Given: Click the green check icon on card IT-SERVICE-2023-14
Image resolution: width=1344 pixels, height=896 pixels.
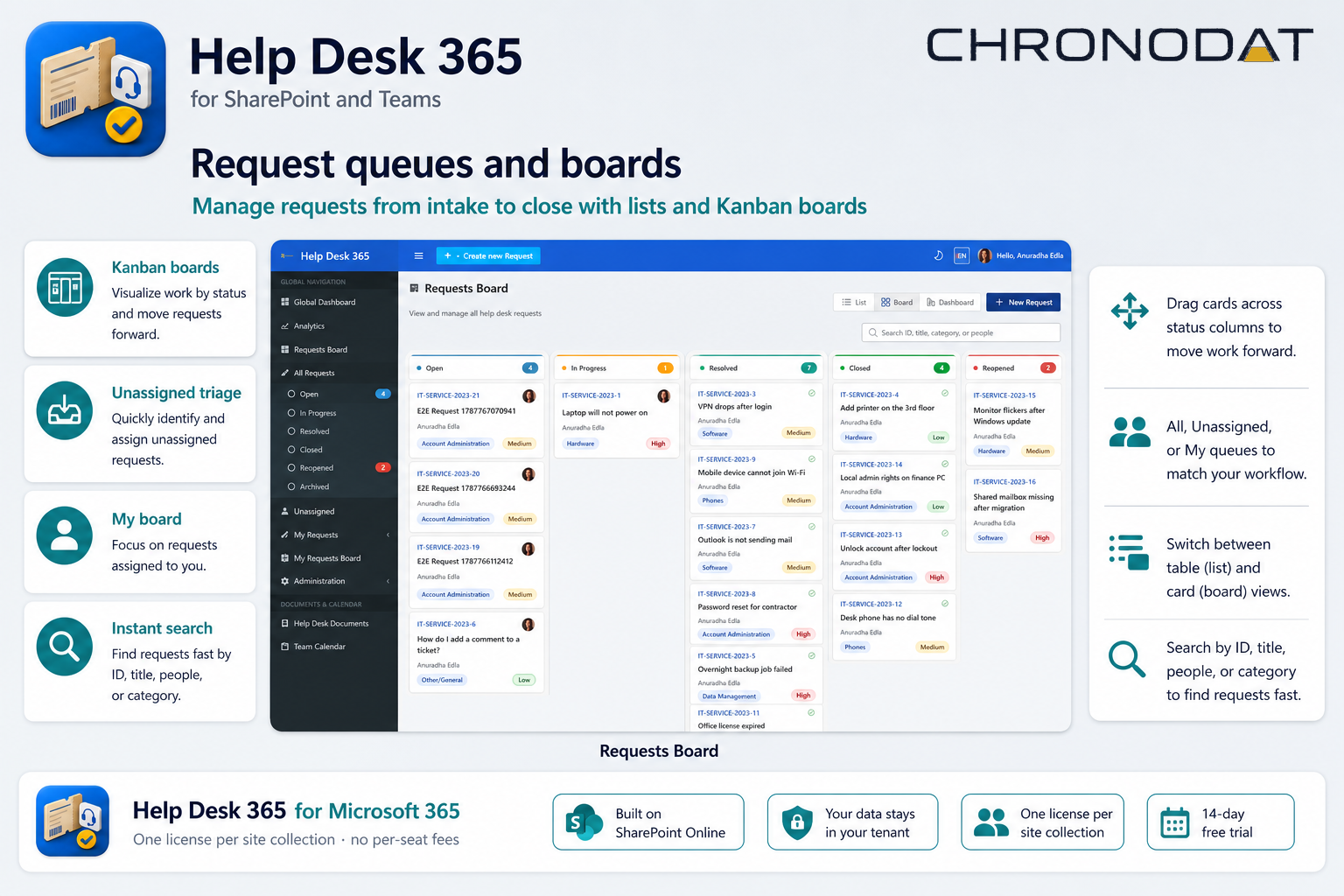Looking at the screenshot, I should click(945, 464).
